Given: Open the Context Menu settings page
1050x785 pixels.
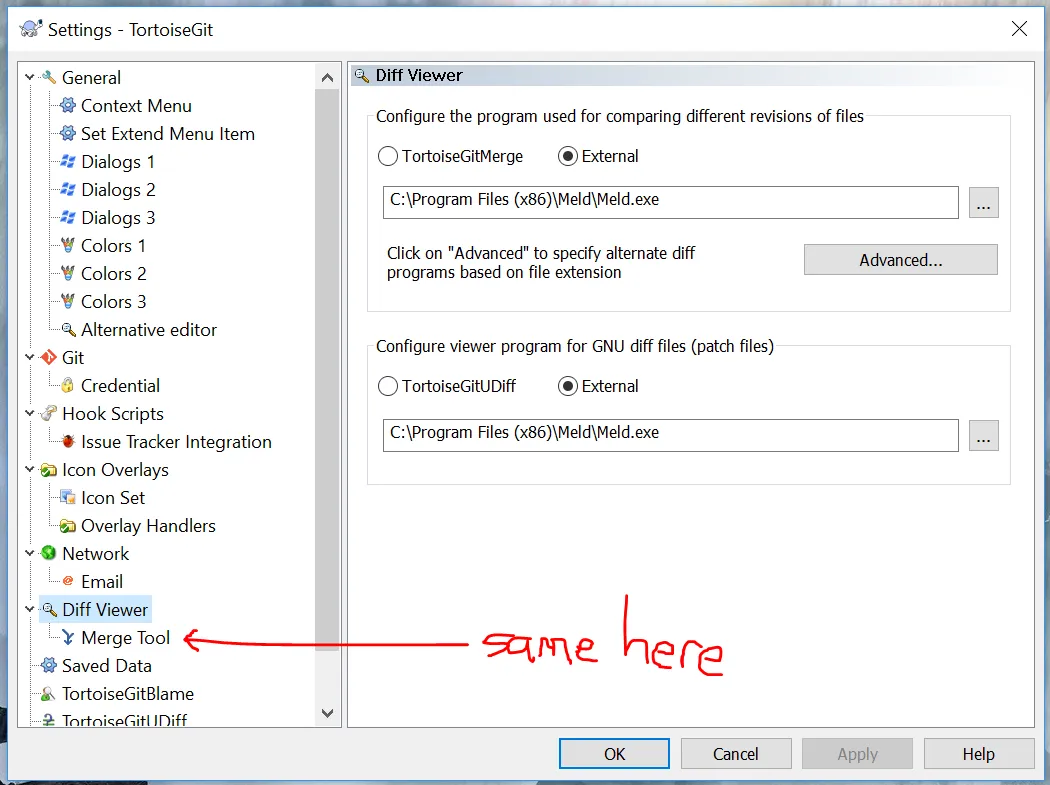Looking at the screenshot, I should click(136, 106).
